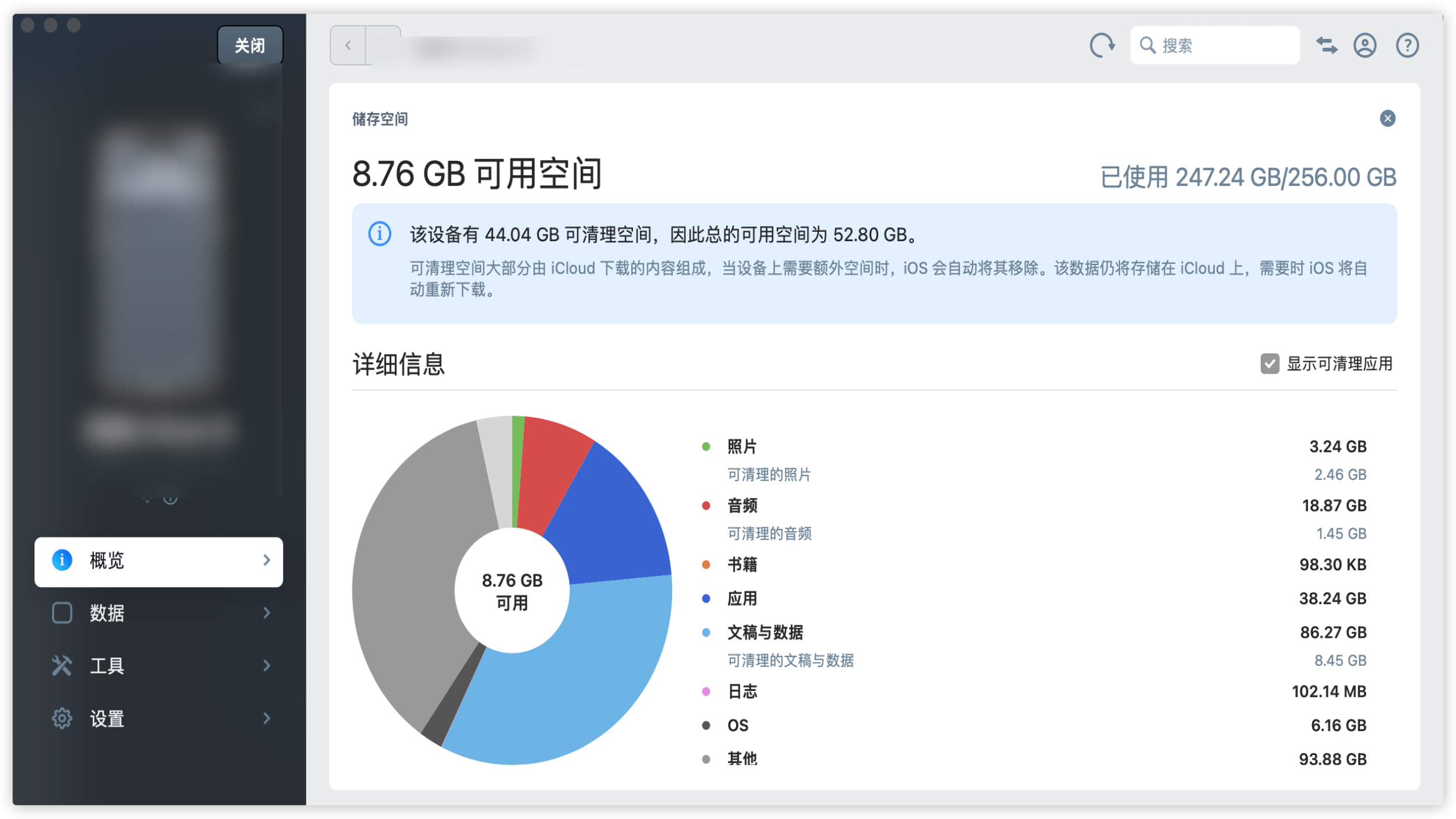Click the 86.27 GB value
This screenshot has height=819, width=1456.
coord(1333,633)
